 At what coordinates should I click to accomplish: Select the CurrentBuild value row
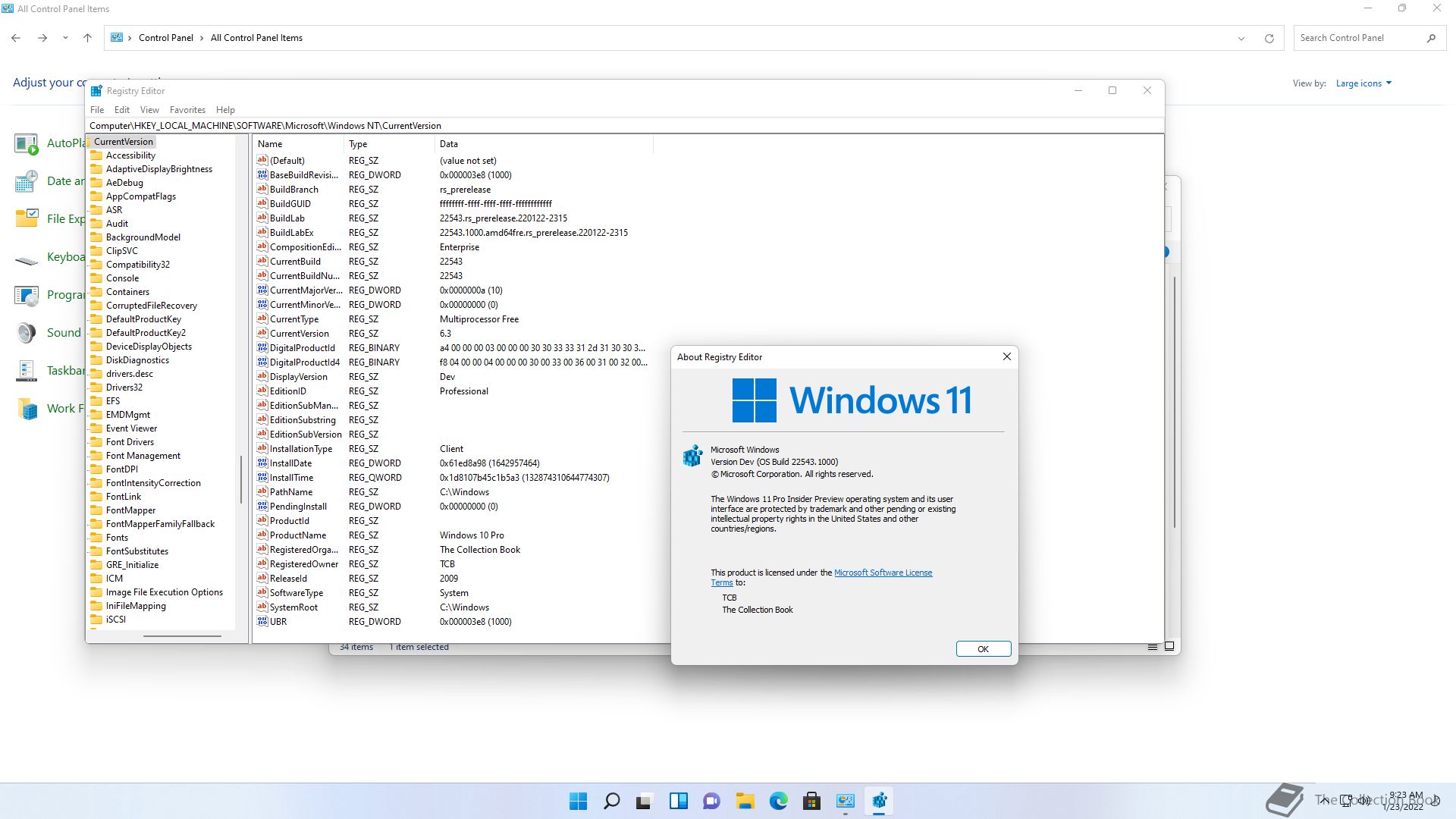click(x=452, y=262)
